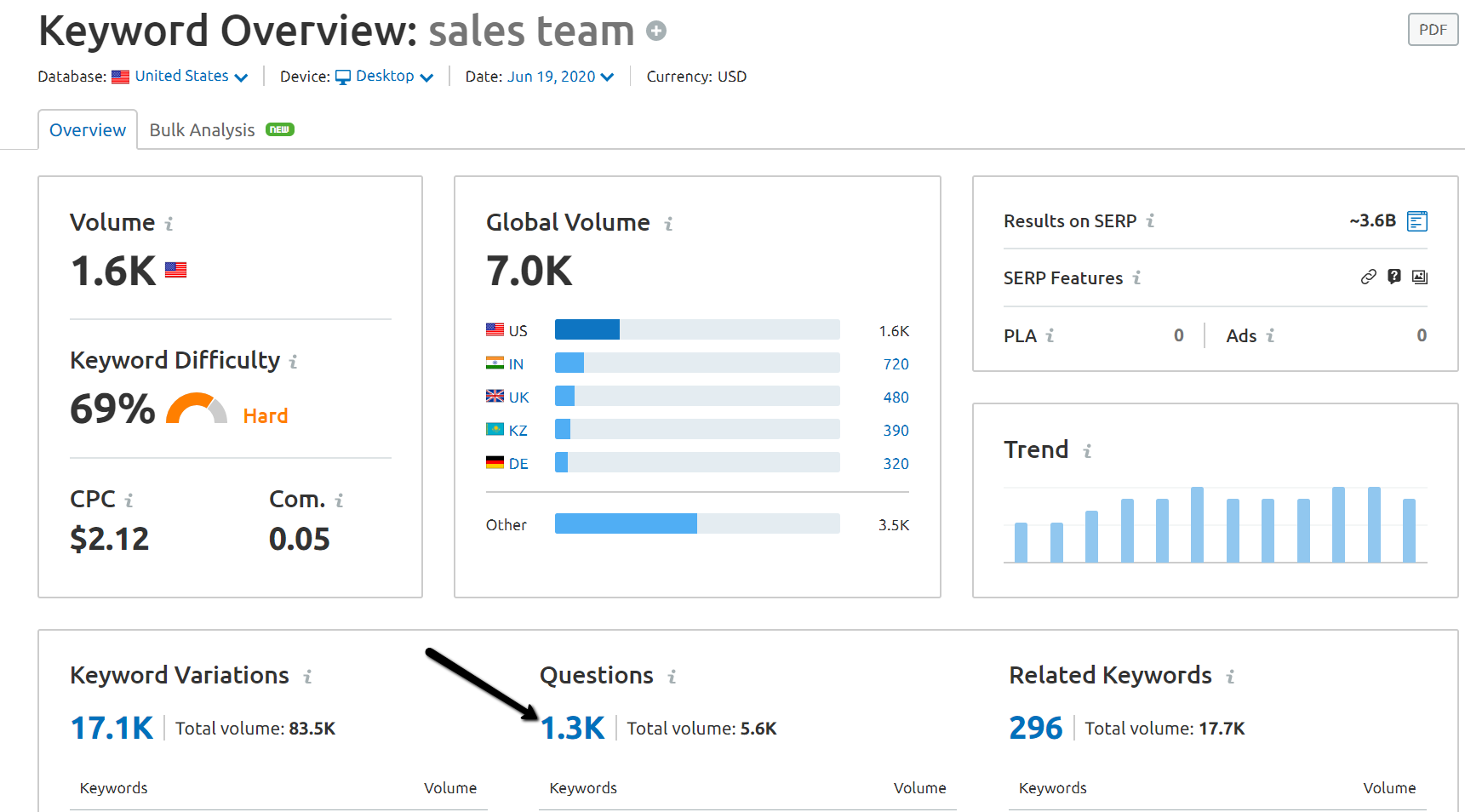Viewport: 1465px width, 812px height.
Task: Click the plus icon beside "sales team"
Action: [656, 31]
